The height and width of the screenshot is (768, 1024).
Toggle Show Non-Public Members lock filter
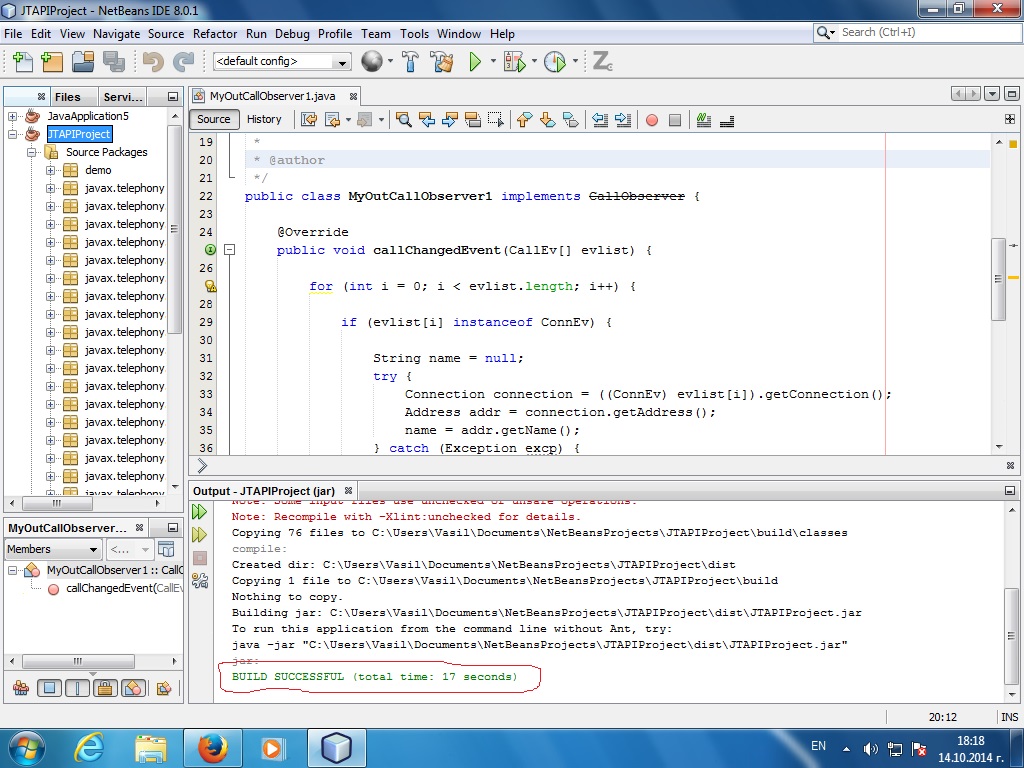(x=105, y=688)
